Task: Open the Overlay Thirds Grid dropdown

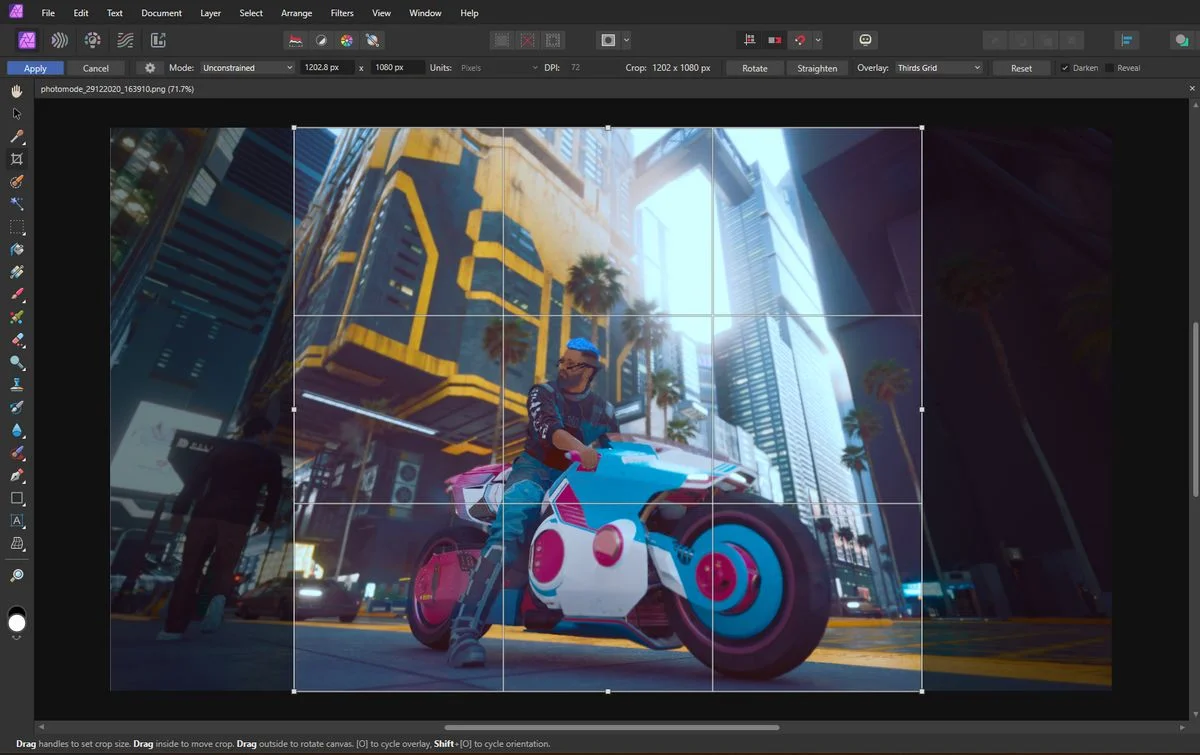Action: click(939, 68)
